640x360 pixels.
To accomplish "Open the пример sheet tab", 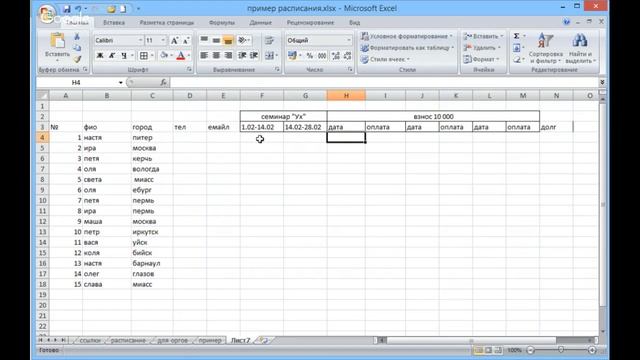I will click(x=210, y=340).
